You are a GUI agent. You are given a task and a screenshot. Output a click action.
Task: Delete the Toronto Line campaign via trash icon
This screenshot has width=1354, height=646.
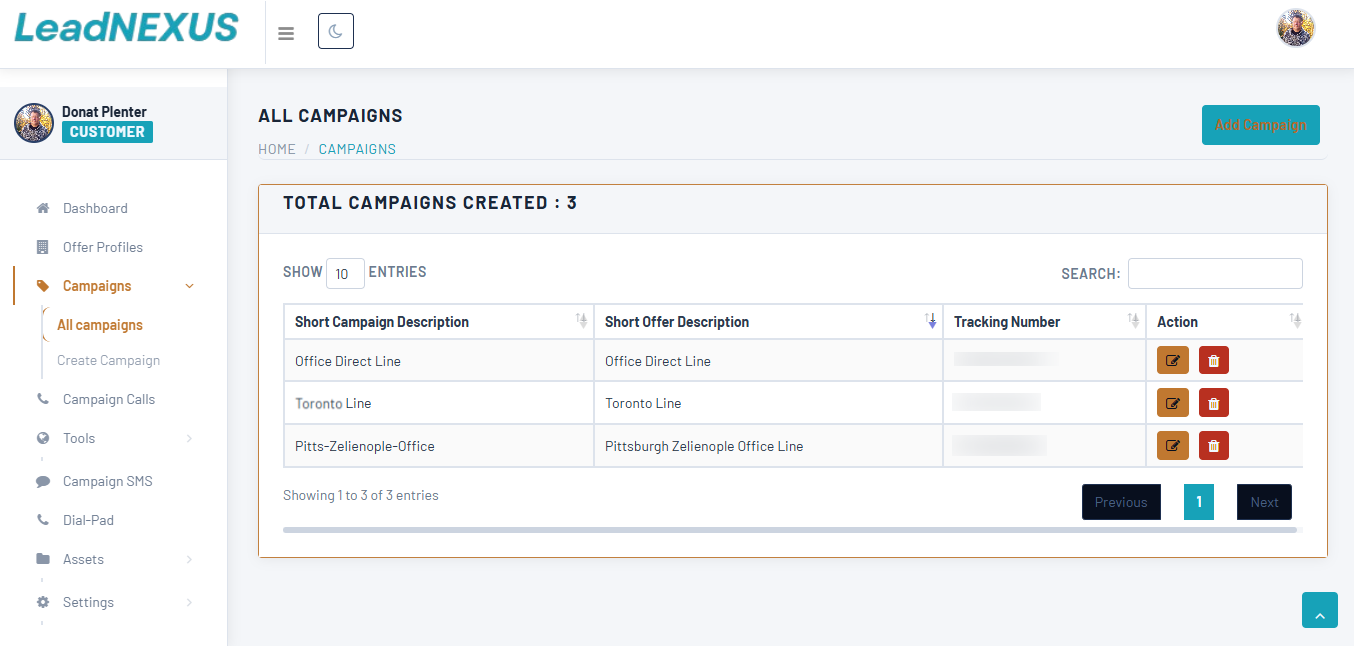1213,403
